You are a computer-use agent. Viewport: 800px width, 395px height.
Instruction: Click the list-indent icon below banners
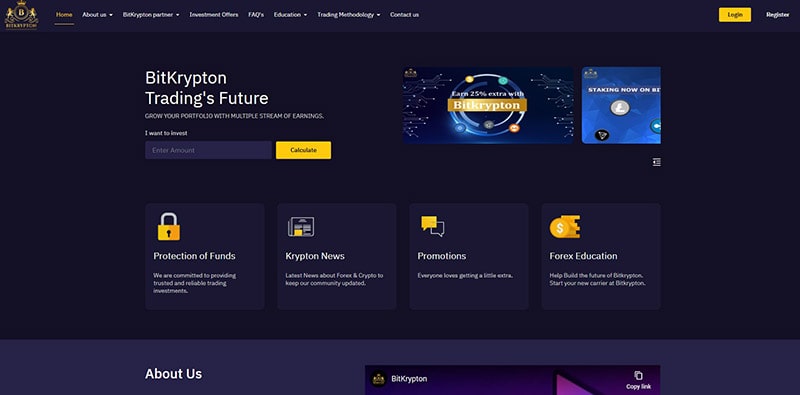[657, 162]
